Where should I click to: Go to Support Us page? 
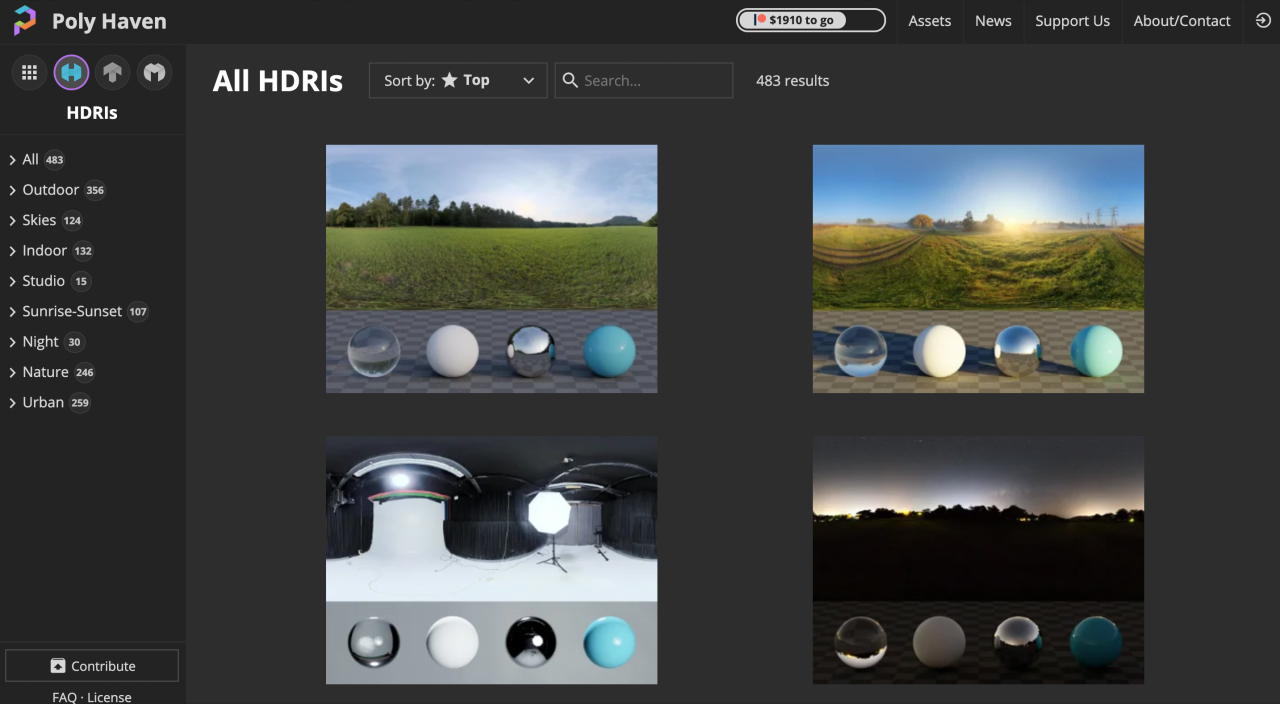coord(1072,21)
